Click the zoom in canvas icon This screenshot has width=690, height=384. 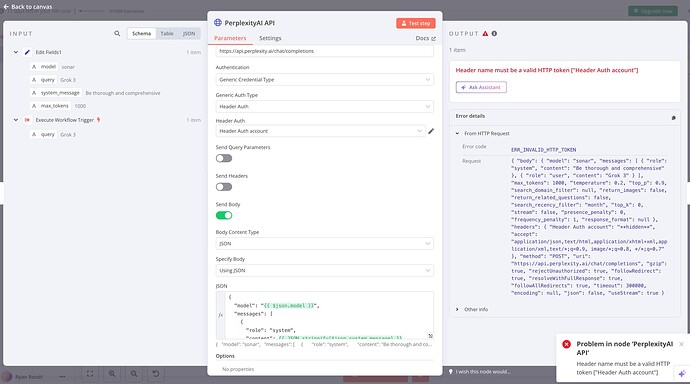(112, 374)
